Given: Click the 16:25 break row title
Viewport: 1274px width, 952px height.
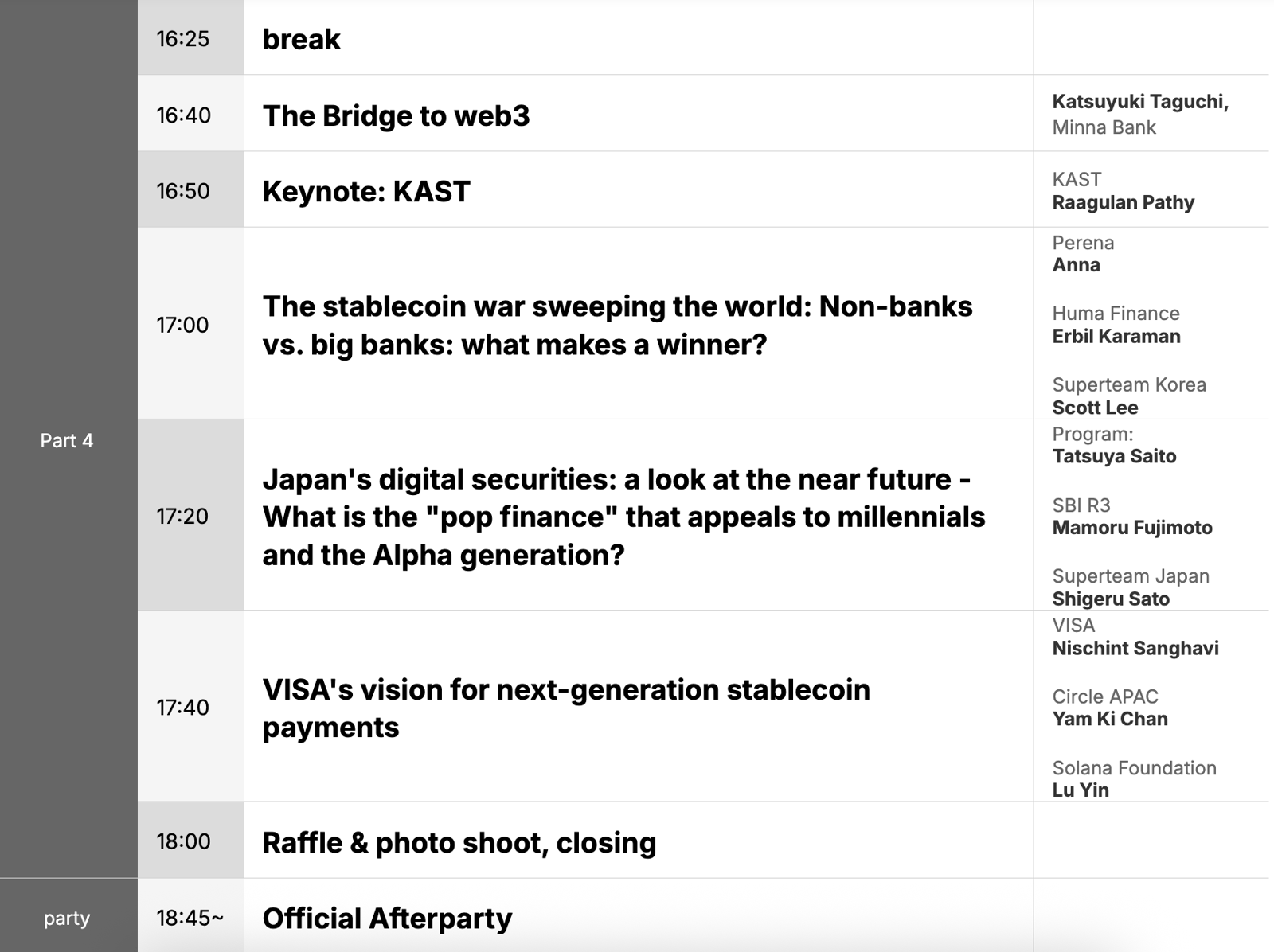Looking at the screenshot, I should (x=301, y=40).
